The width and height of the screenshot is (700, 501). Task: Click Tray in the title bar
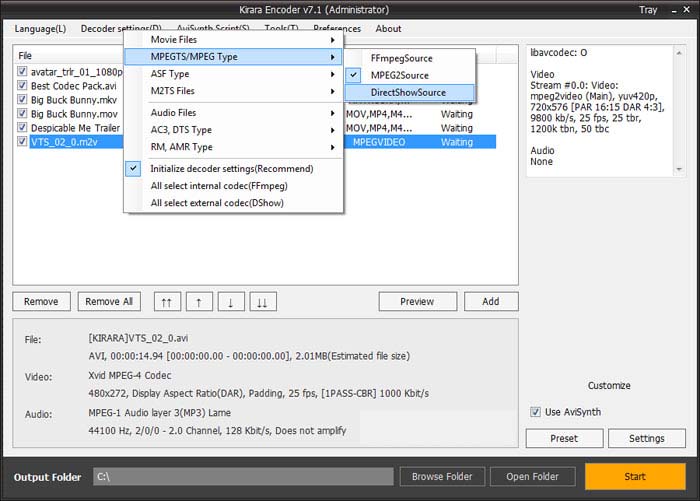point(648,9)
